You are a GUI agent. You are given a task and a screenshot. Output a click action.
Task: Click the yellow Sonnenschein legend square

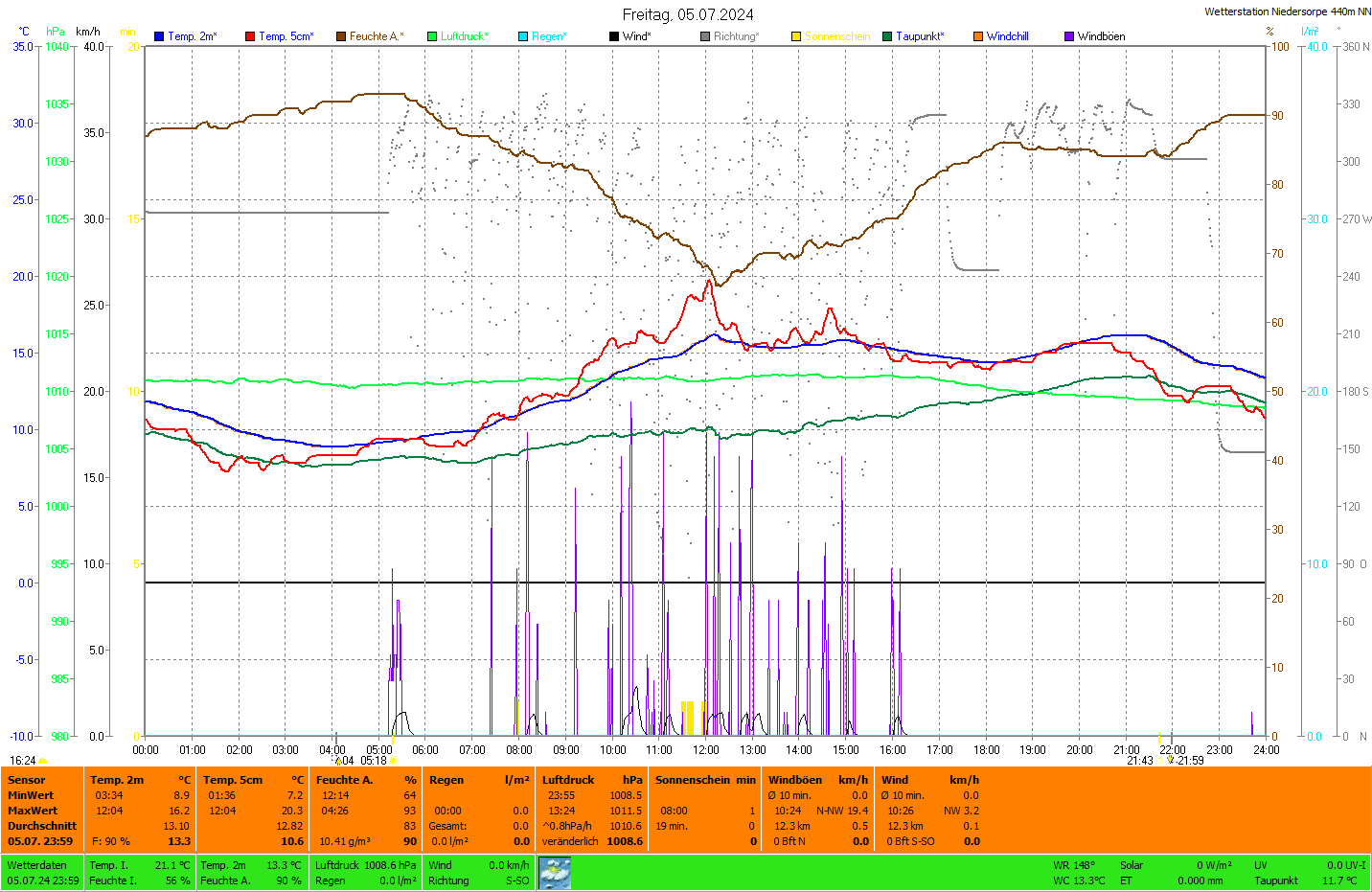796,36
